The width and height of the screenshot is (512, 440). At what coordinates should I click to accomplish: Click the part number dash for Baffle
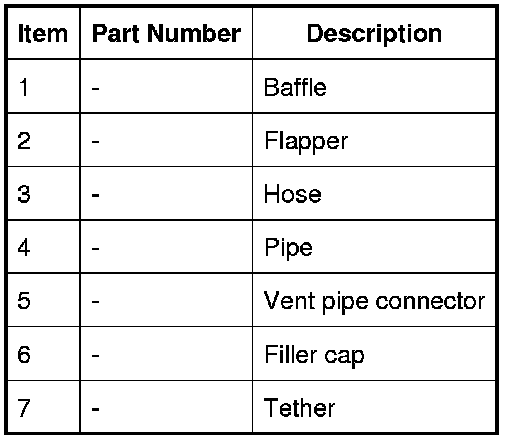click(x=95, y=89)
